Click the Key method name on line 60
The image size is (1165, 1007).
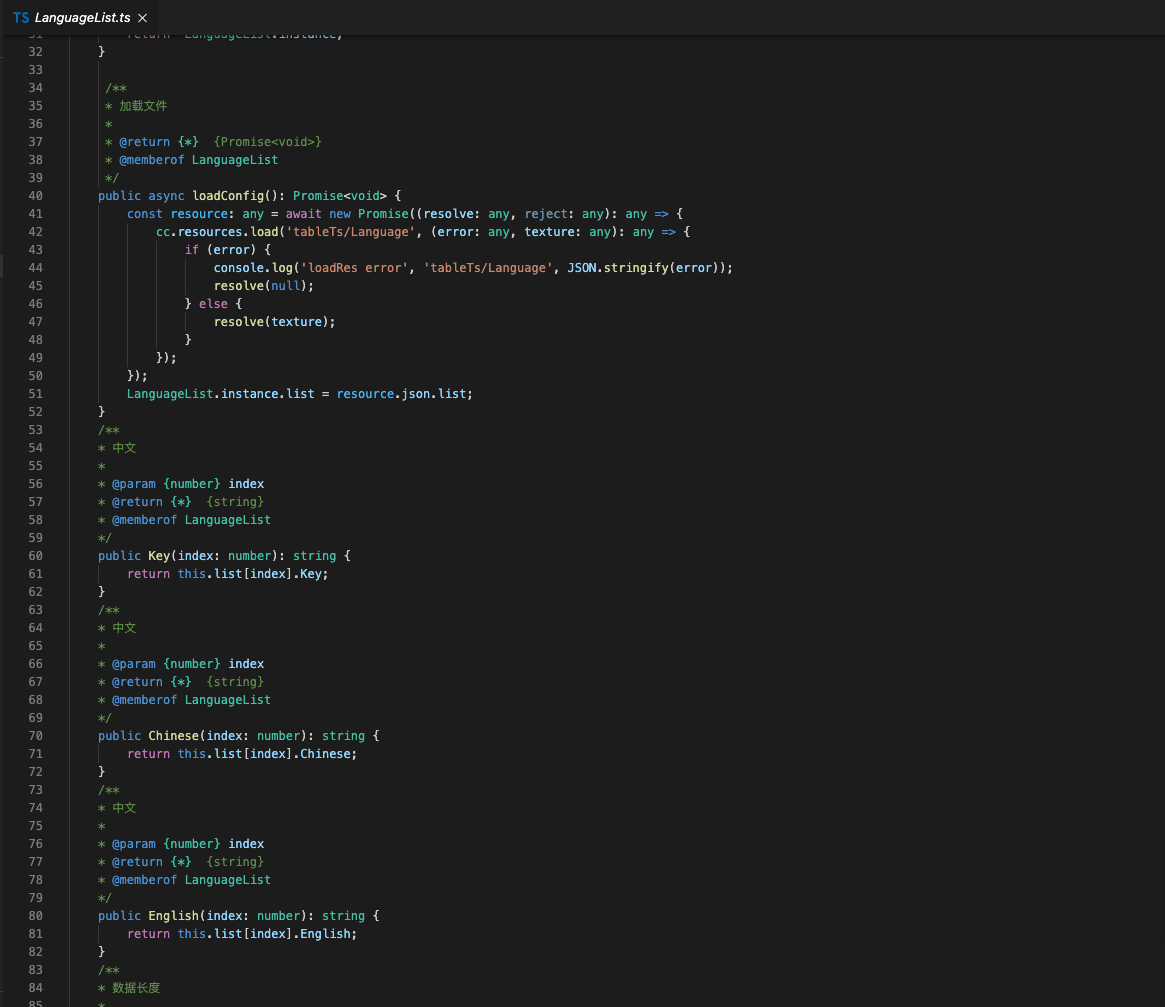[x=158, y=555]
